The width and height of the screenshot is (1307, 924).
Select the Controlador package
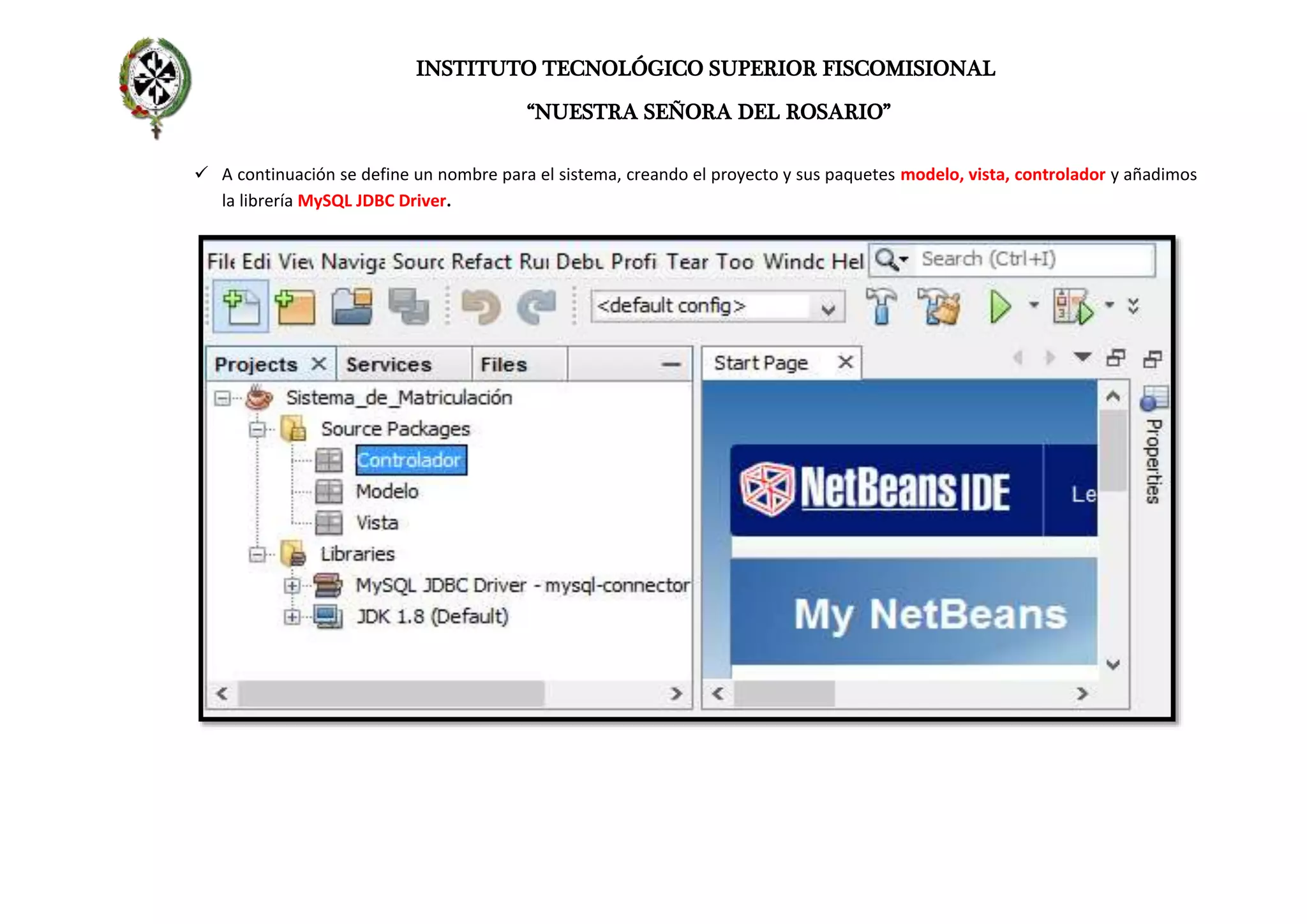[411, 460]
